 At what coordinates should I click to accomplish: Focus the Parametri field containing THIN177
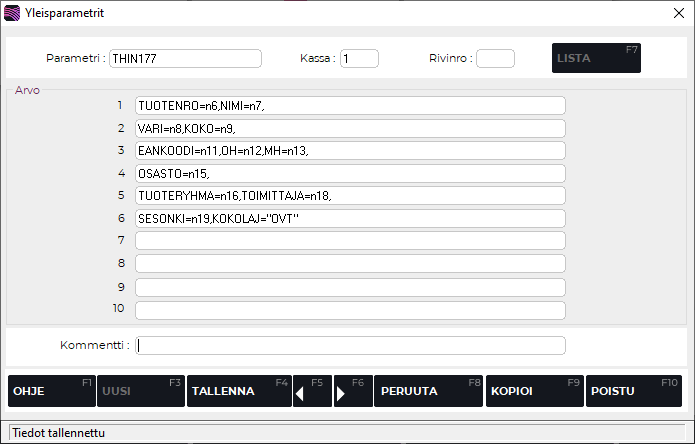coord(185,58)
